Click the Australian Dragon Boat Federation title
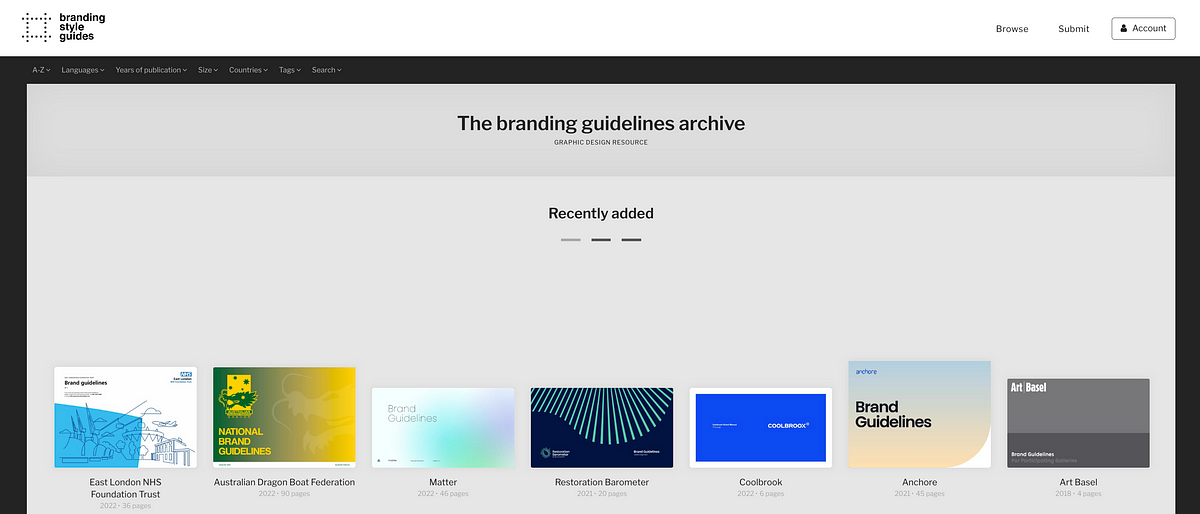 [285, 482]
